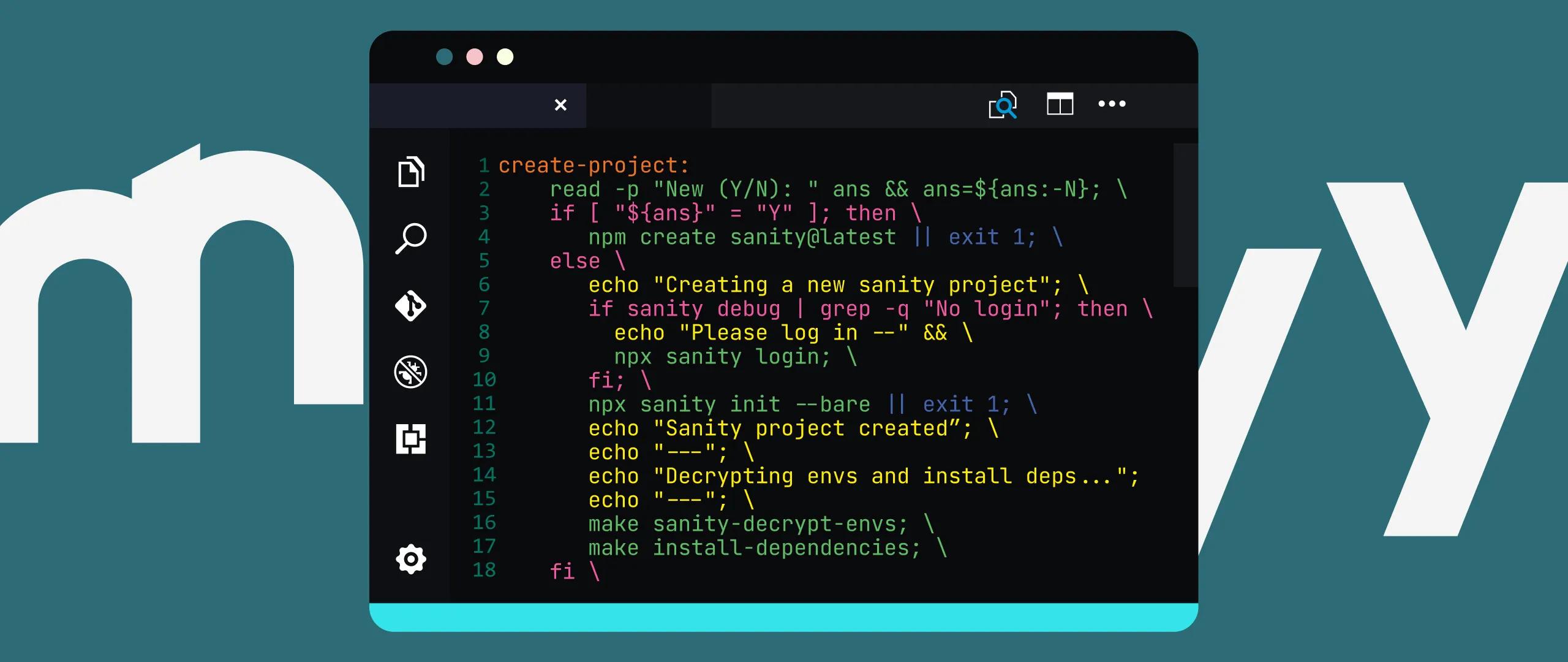Click the pale yellow window control dot
The width and height of the screenshot is (1568, 662).
pos(505,57)
